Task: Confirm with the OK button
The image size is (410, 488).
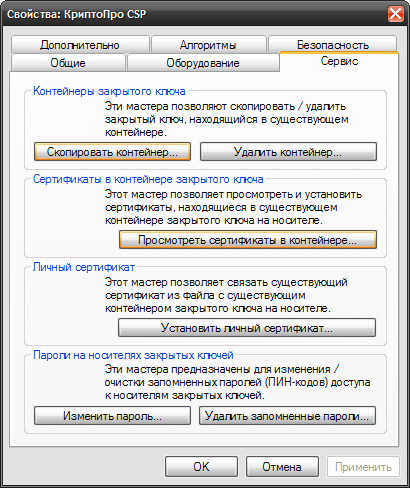Action: click(x=201, y=467)
